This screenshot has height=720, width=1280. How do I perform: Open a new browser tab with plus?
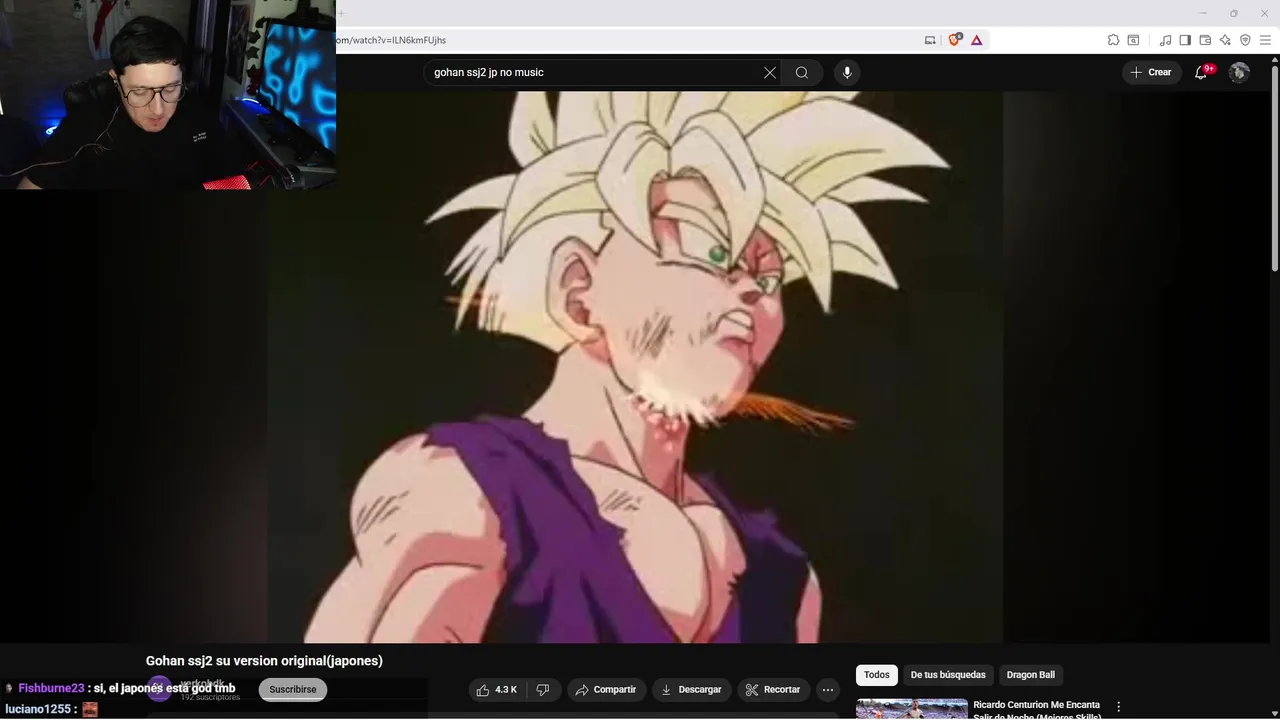(341, 13)
